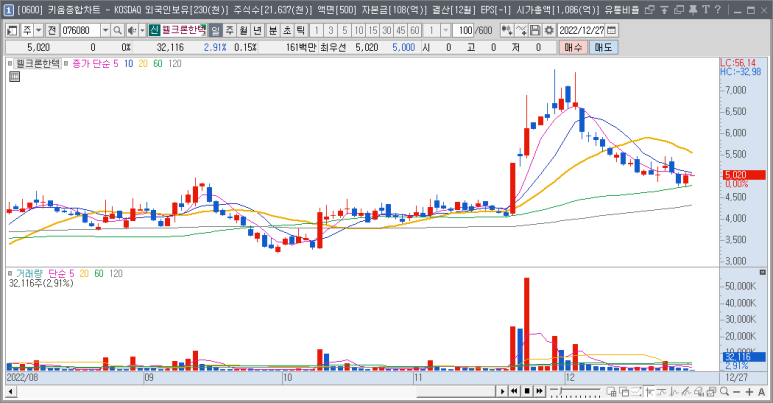Click the 매도 sell button
Viewport: 773px width, 403px height.
[603, 47]
